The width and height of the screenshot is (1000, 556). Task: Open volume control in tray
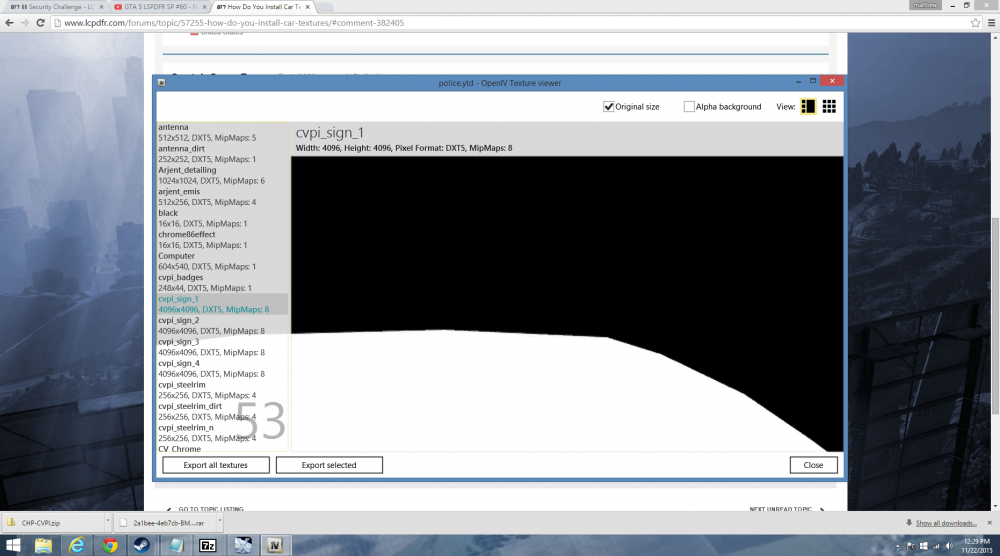pos(949,546)
